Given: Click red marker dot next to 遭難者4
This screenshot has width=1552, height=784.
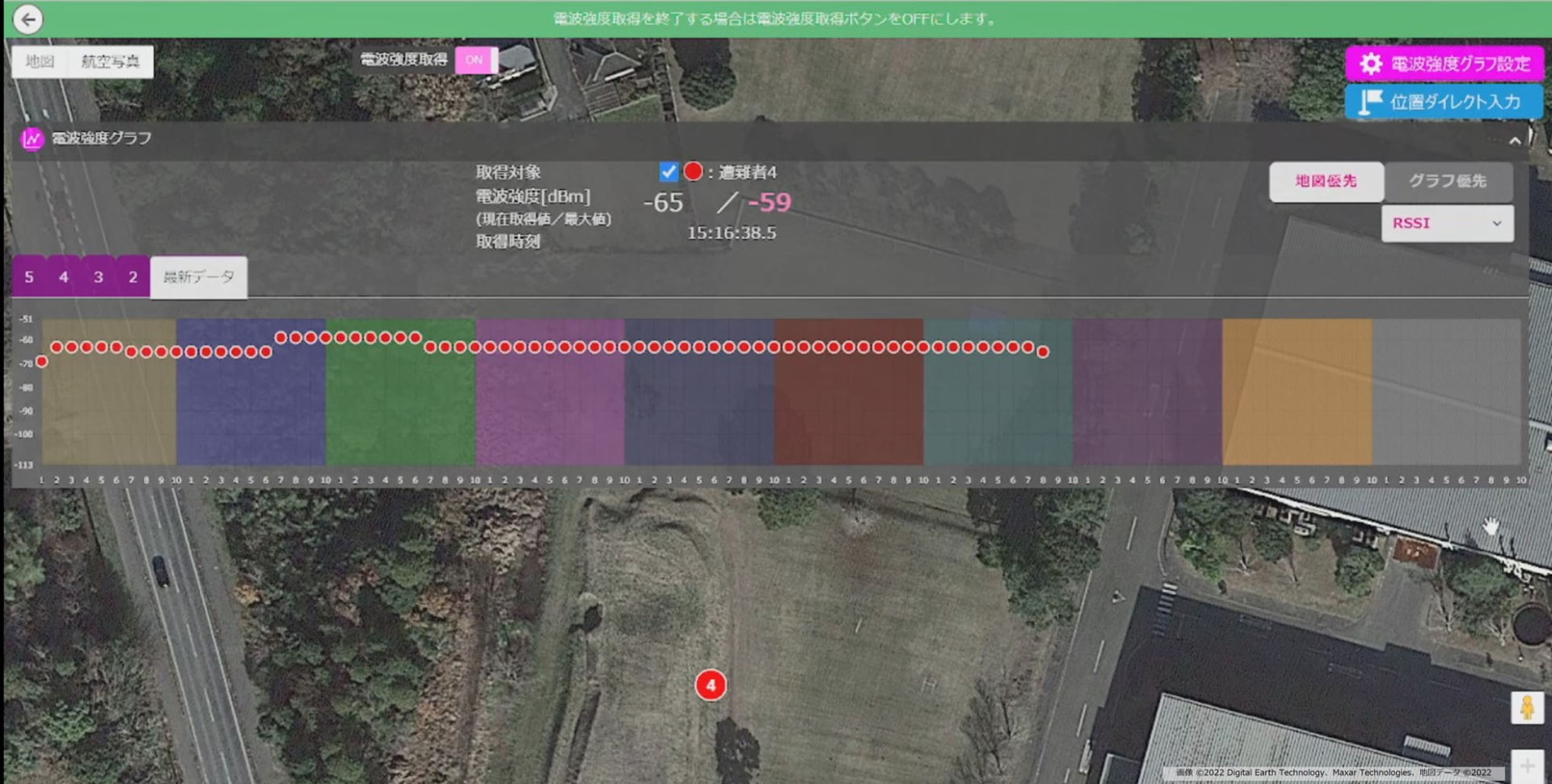Looking at the screenshot, I should pyautogui.click(x=693, y=171).
